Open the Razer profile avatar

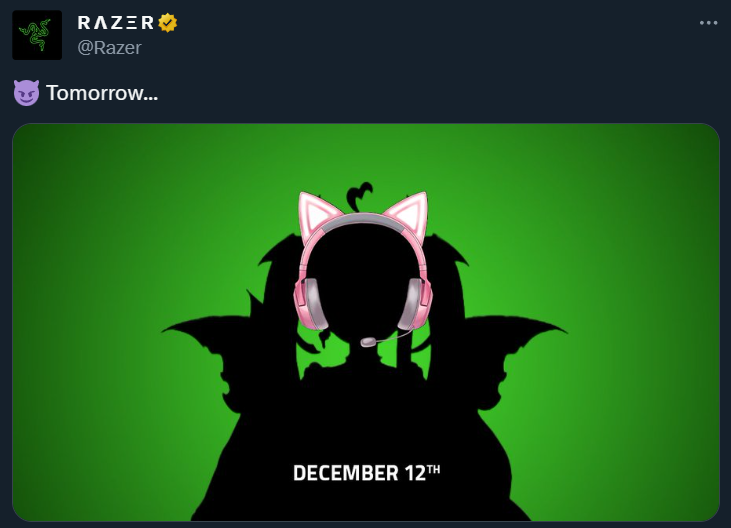coord(37,35)
